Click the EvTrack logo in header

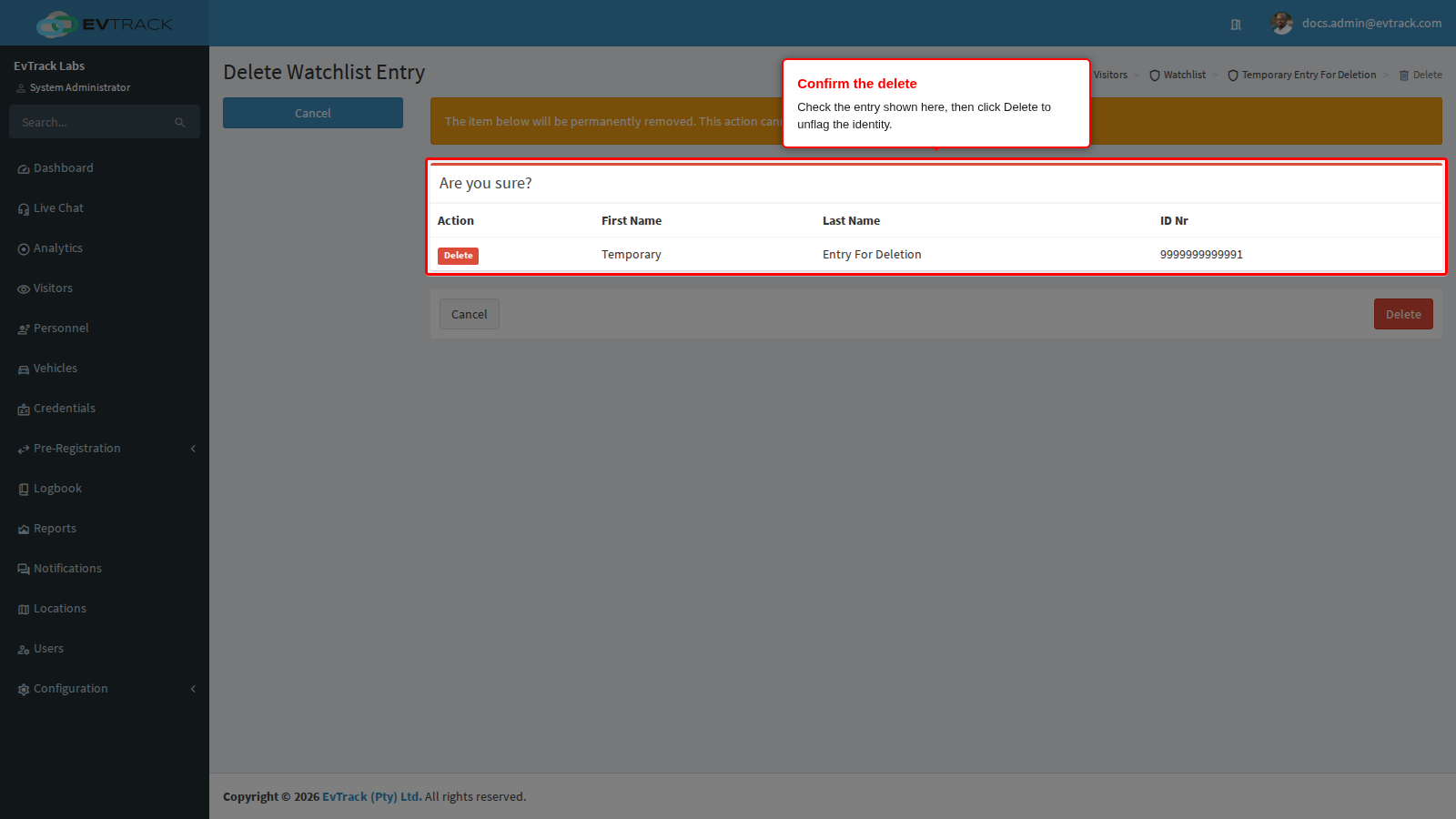(x=104, y=24)
